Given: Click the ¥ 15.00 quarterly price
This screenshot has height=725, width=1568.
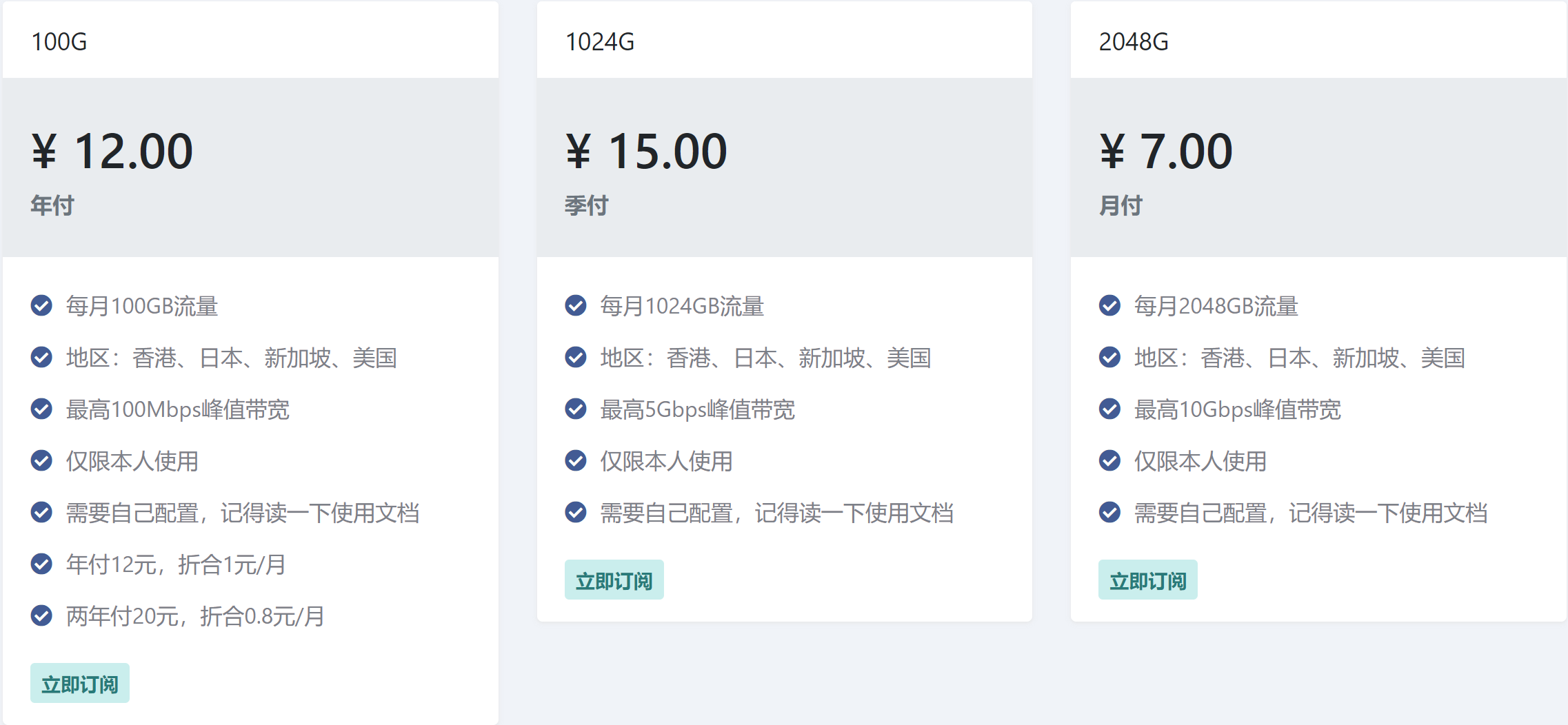Looking at the screenshot, I should pos(646,152).
